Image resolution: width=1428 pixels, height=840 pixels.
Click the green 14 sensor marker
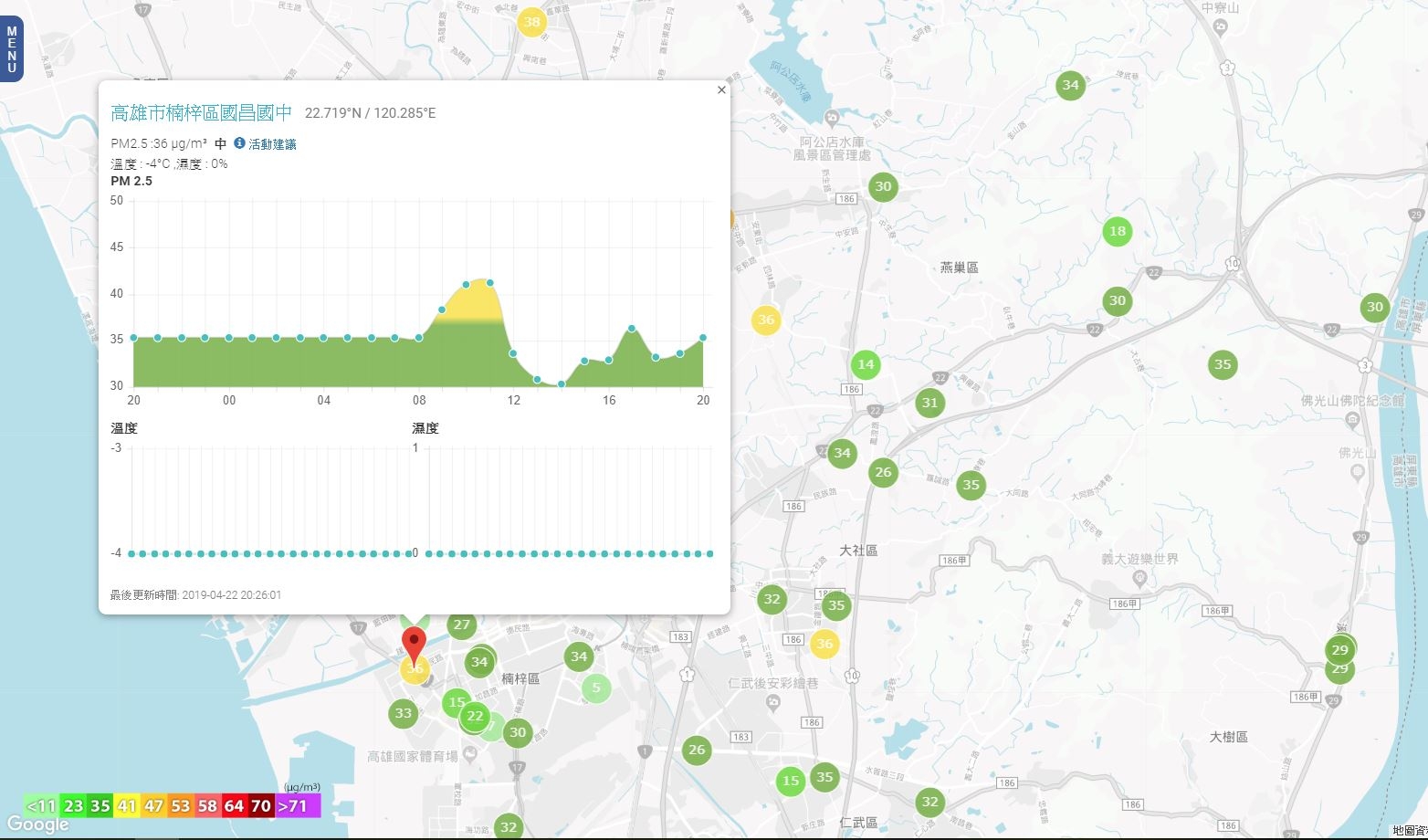tap(866, 364)
